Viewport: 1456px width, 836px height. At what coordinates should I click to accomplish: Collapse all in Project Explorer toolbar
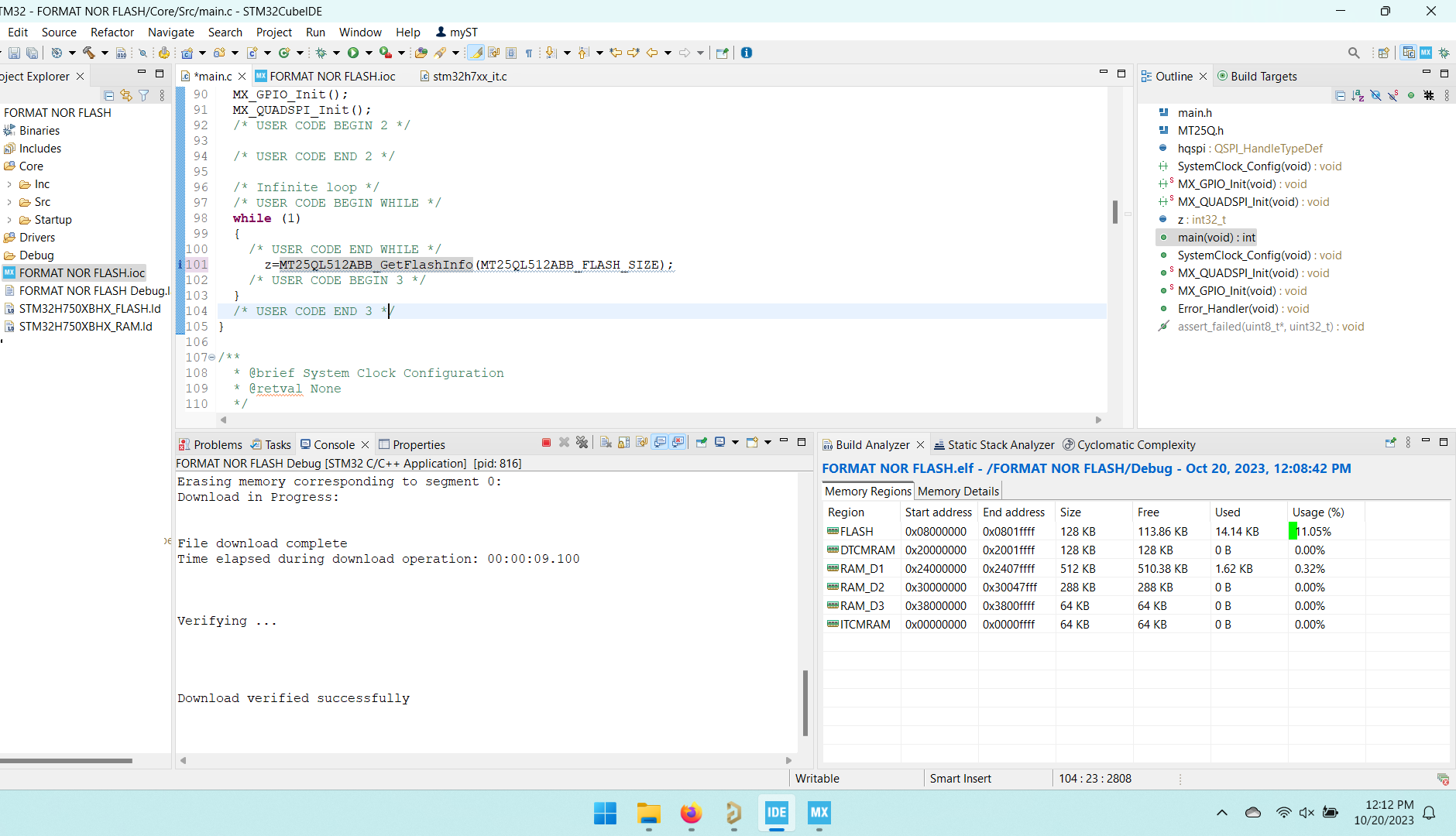tap(108, 95)
